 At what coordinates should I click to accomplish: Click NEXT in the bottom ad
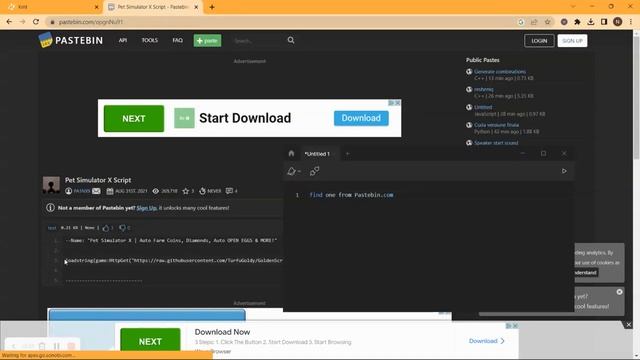tap(150, 341)
